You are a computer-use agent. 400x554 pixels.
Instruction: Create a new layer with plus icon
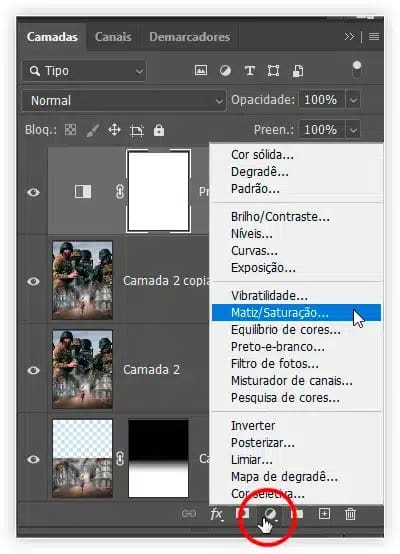(x=324, y=513)
